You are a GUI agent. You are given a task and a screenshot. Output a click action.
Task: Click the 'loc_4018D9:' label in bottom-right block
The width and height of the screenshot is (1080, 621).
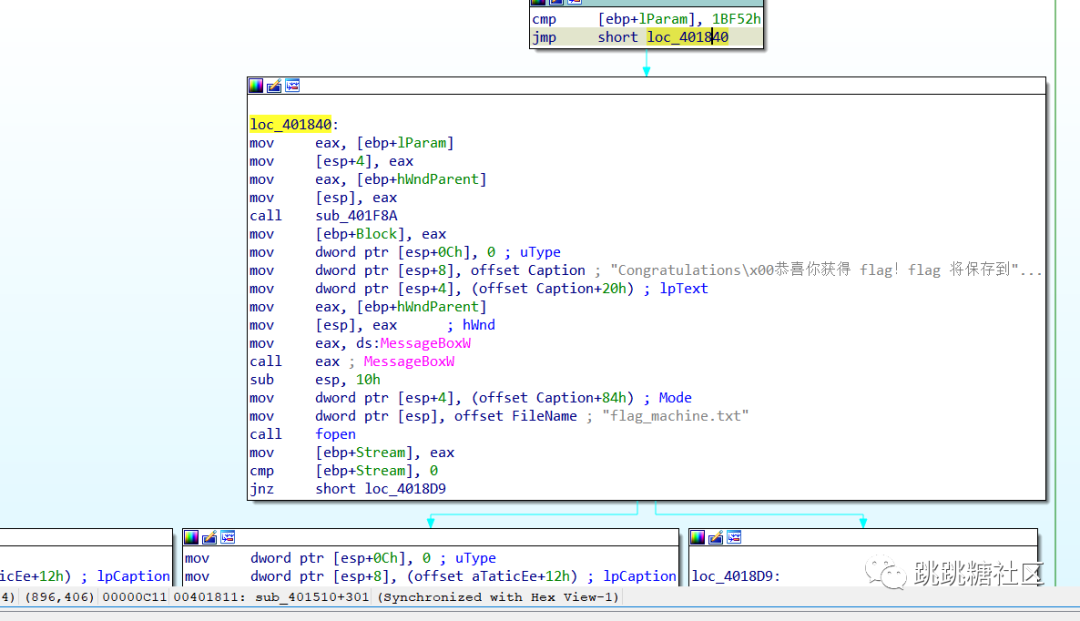coord(736,576)
